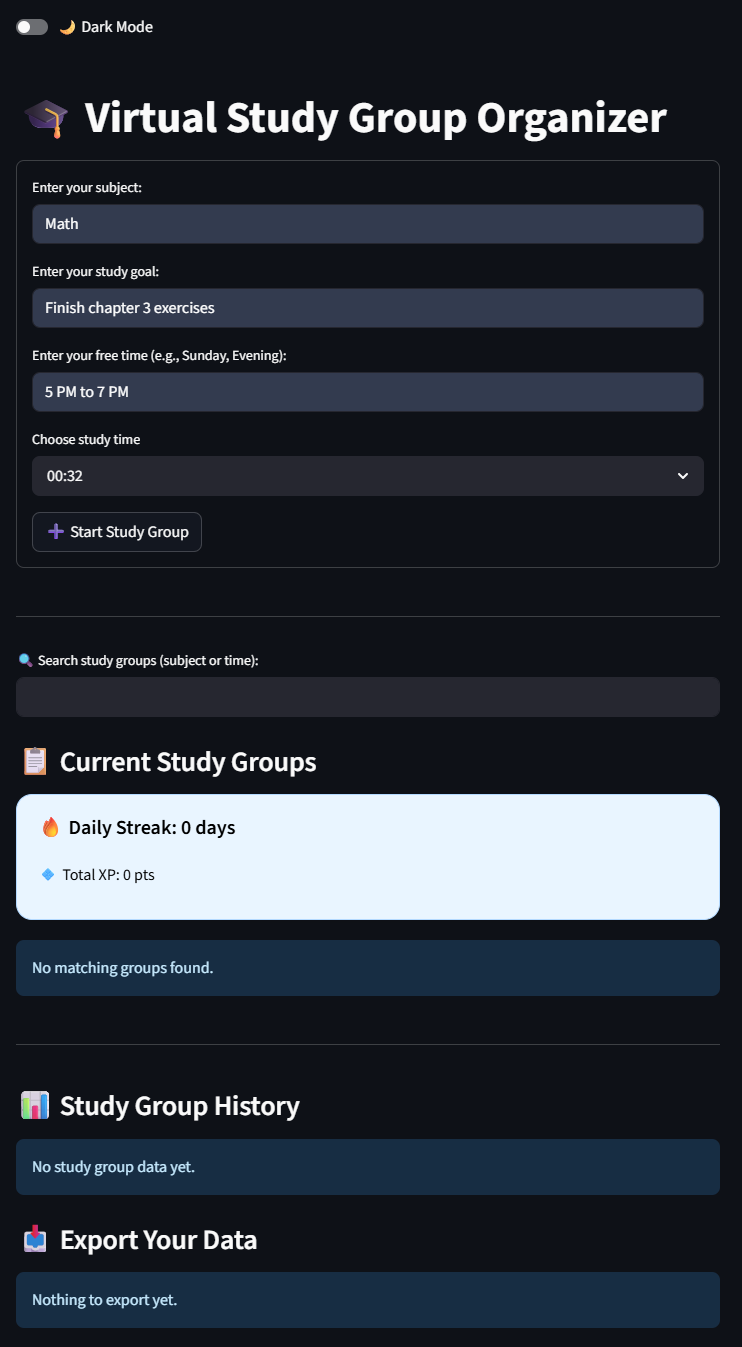Click the inbox tray icon near Export
742x1347 pixels.
tap(35, 1240)
